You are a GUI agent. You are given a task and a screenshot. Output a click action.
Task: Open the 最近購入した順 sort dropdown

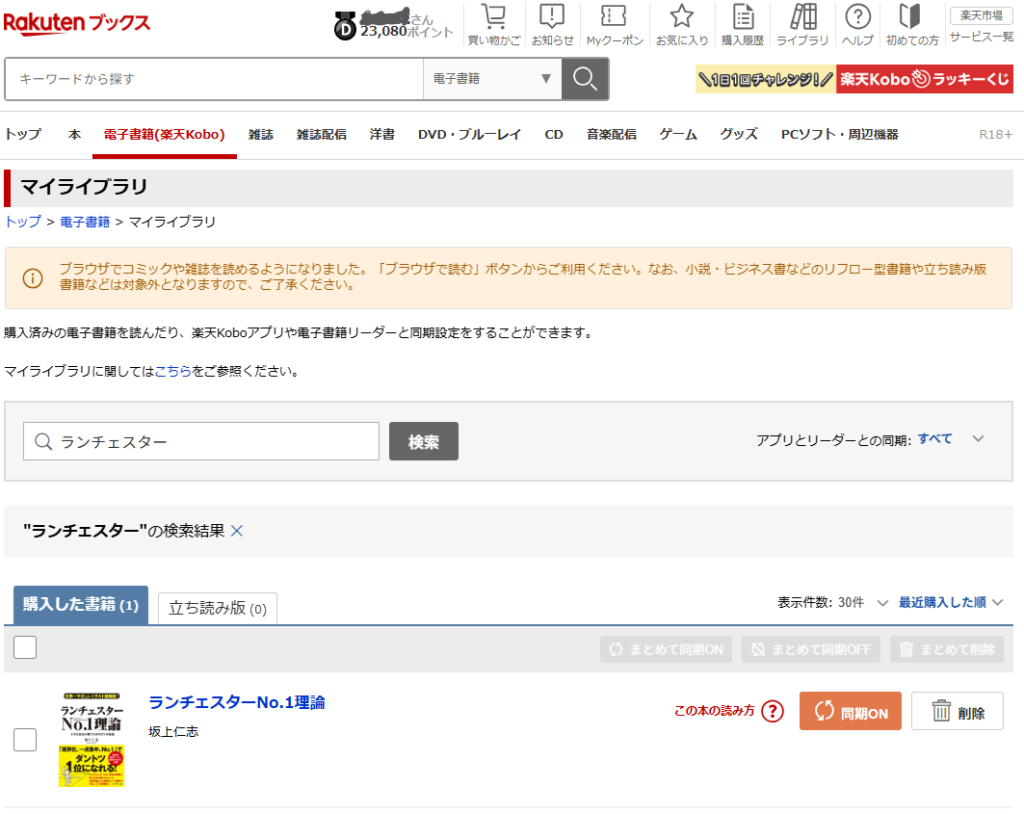tap(950, 602)
